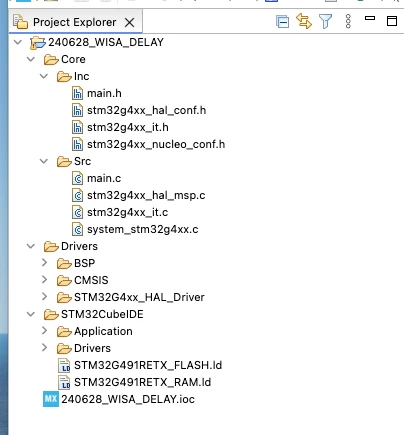
Task: Select the CMSIS folder label
Action: click(91, 280)
